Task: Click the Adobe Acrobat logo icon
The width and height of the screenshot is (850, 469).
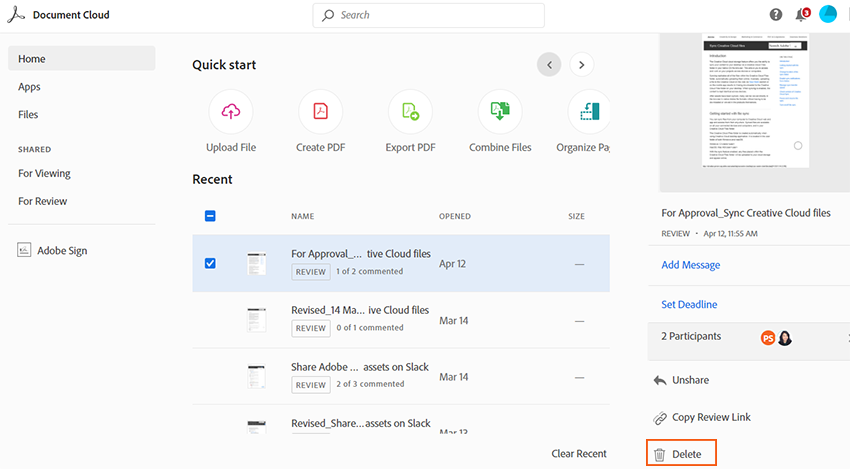Action: click(x=16, y=15)
